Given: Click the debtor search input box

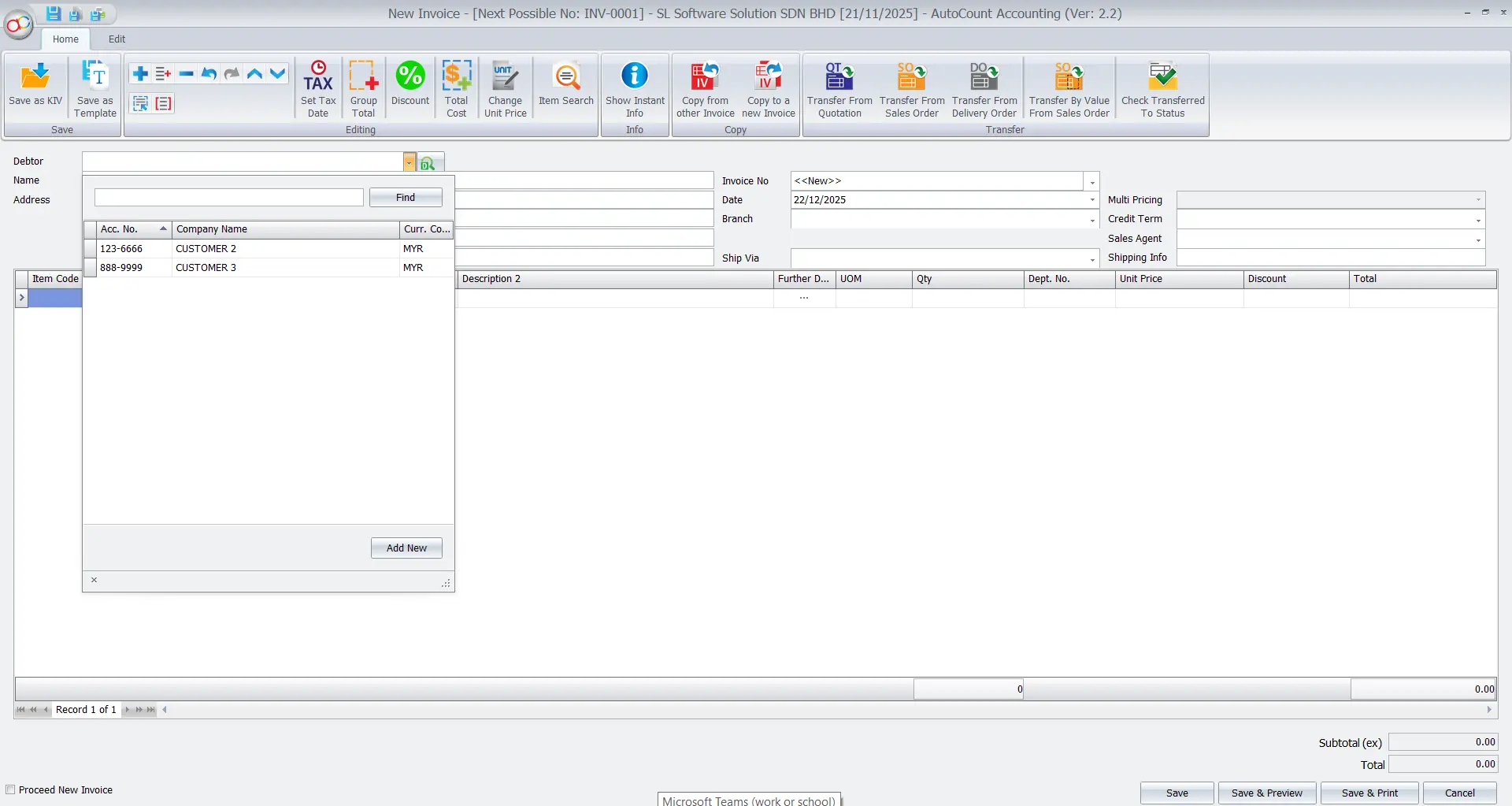Looking at the screenshot, I should click(228, 197).
